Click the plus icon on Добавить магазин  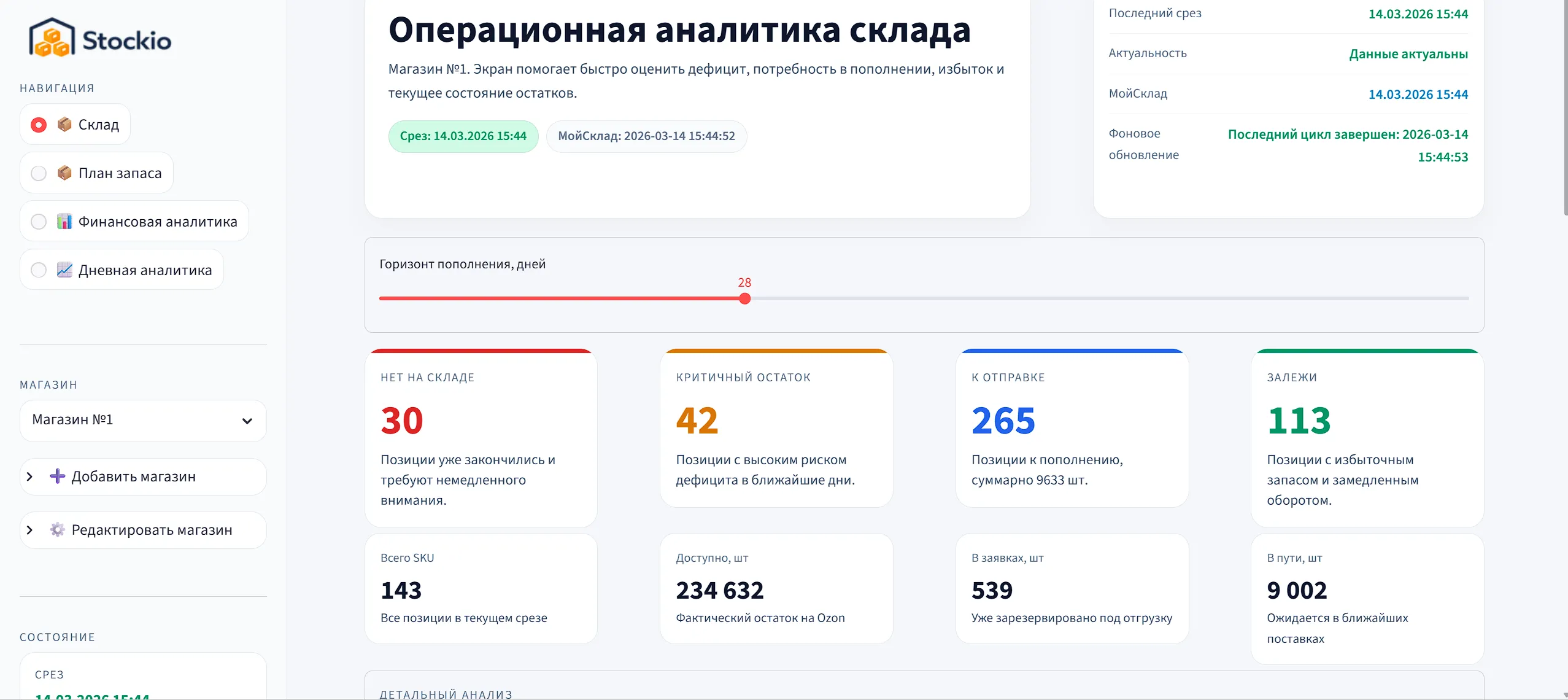[x=57, y=476]
